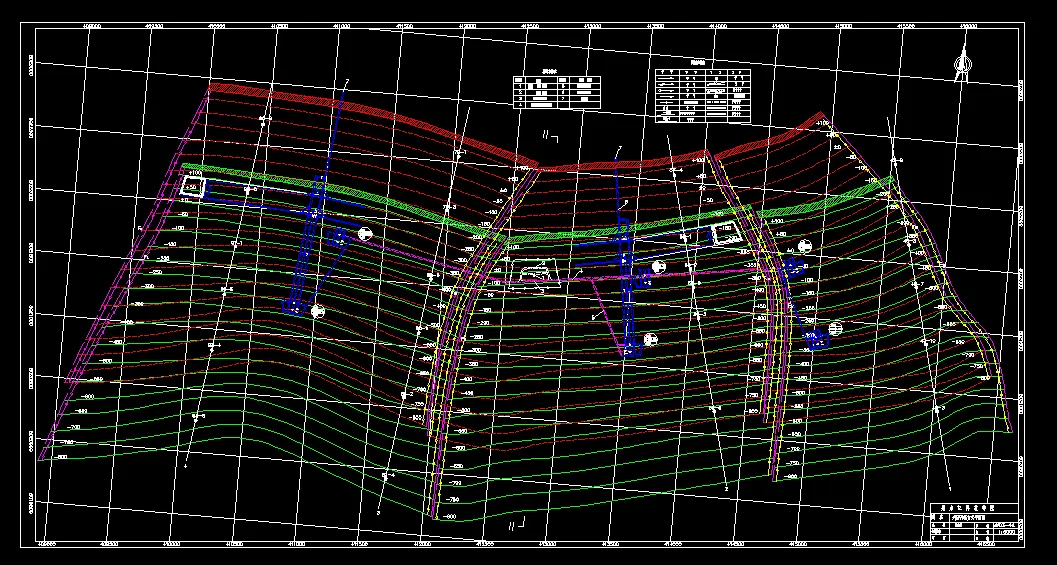Viewport: 1057px width, 565px height.
Task: Click the white trapezoid outline in the drawing center
Action: tap(534, 273)
